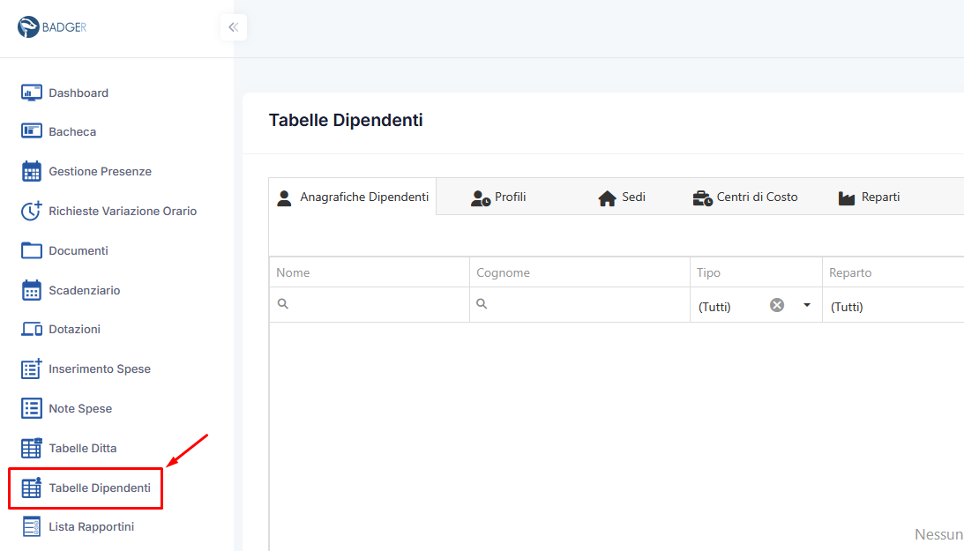
Task: Switch to the Sedi tab
Action: [622, 198]
